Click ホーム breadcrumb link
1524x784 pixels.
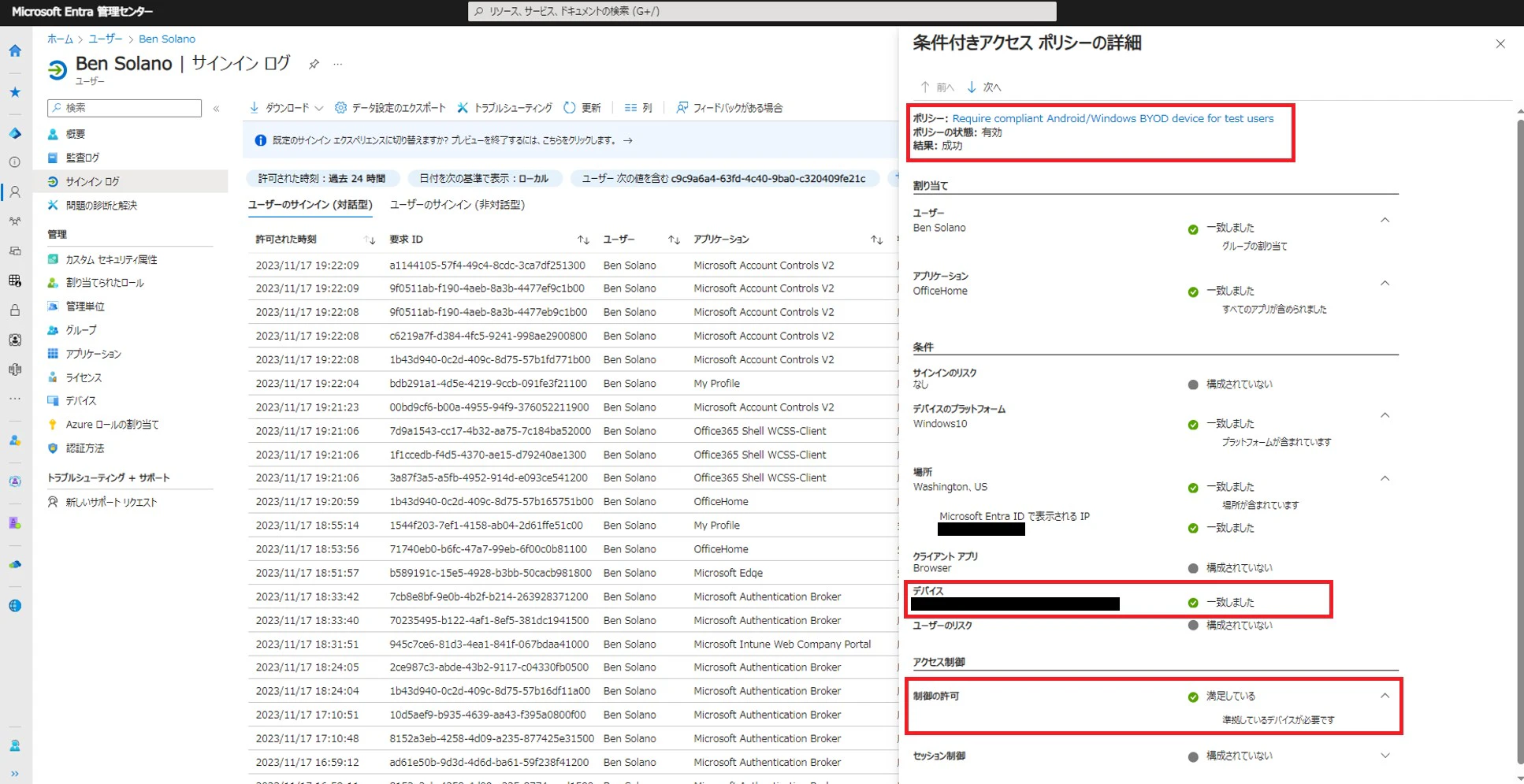coord(60,39)
